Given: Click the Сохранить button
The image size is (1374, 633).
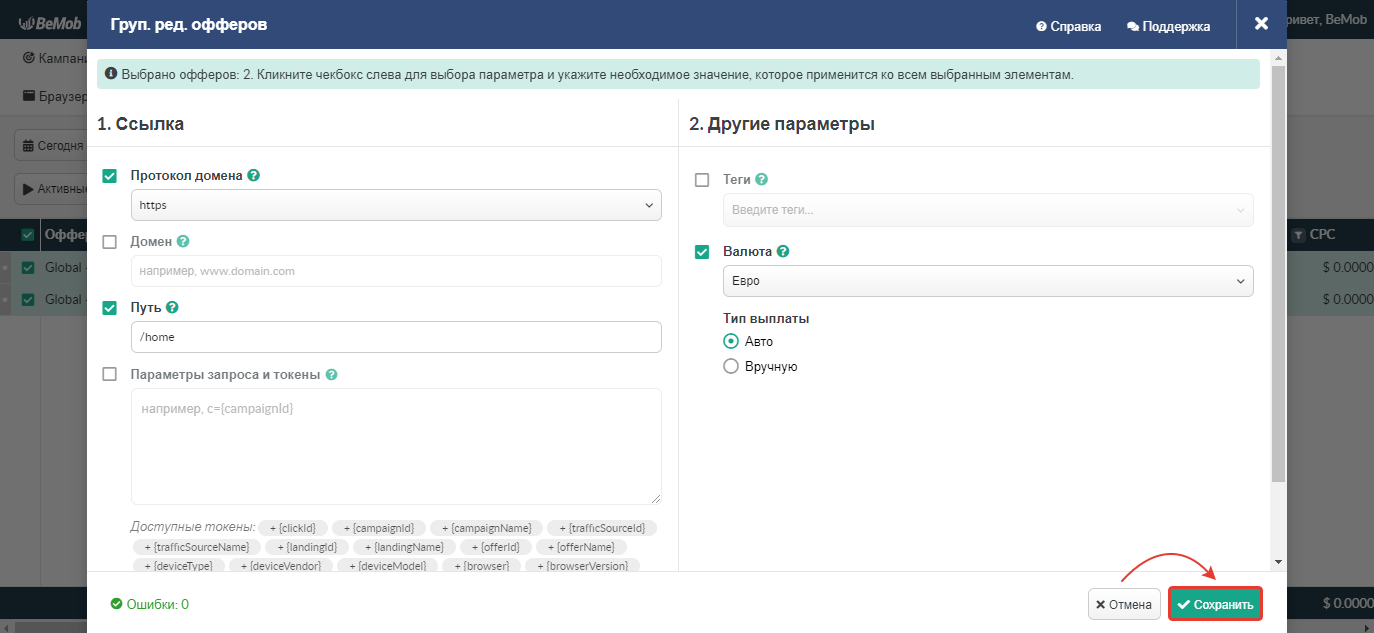Looking at the screenshot, I should [x=1215, y=604].
